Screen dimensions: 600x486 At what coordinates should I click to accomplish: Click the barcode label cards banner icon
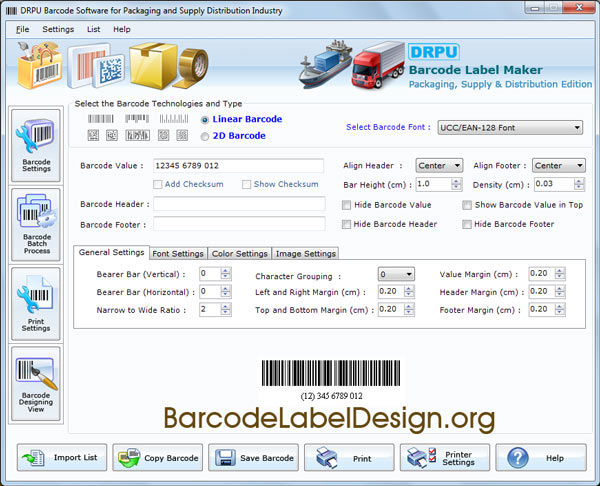pos(96,65)
